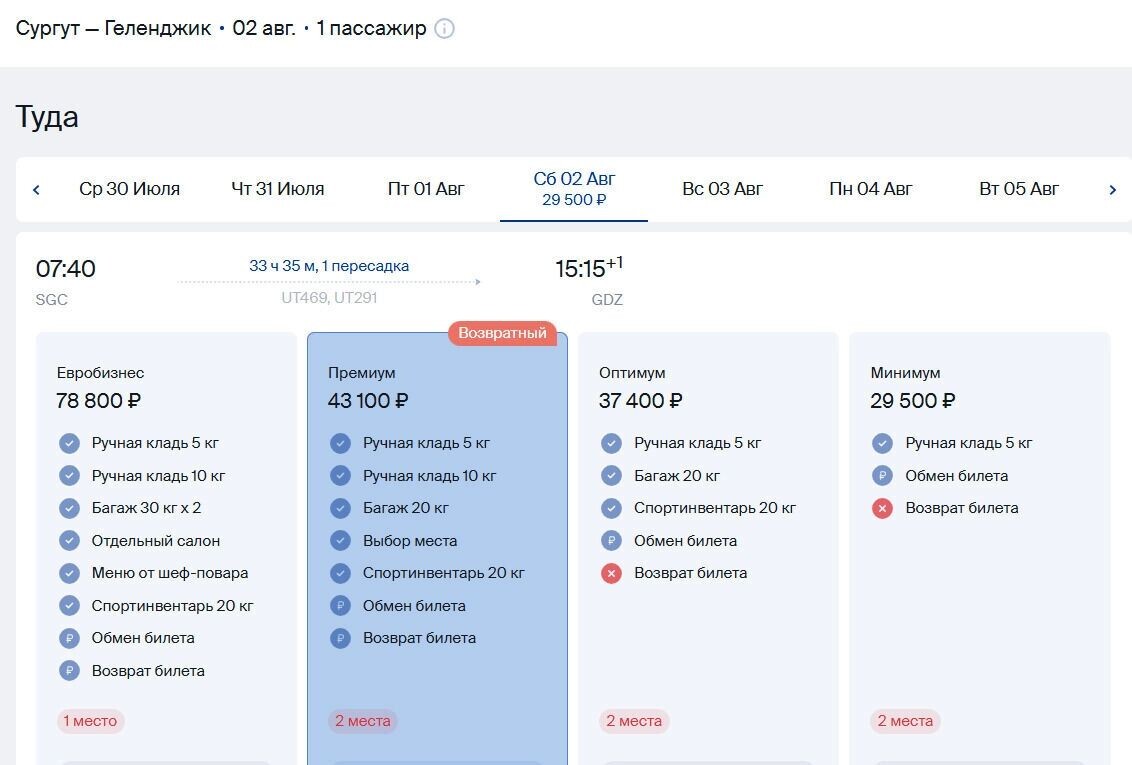Click the right chevron in the date carousel
The height and width of the screenshot is (765, 1132).
(x=1113, y=189)
